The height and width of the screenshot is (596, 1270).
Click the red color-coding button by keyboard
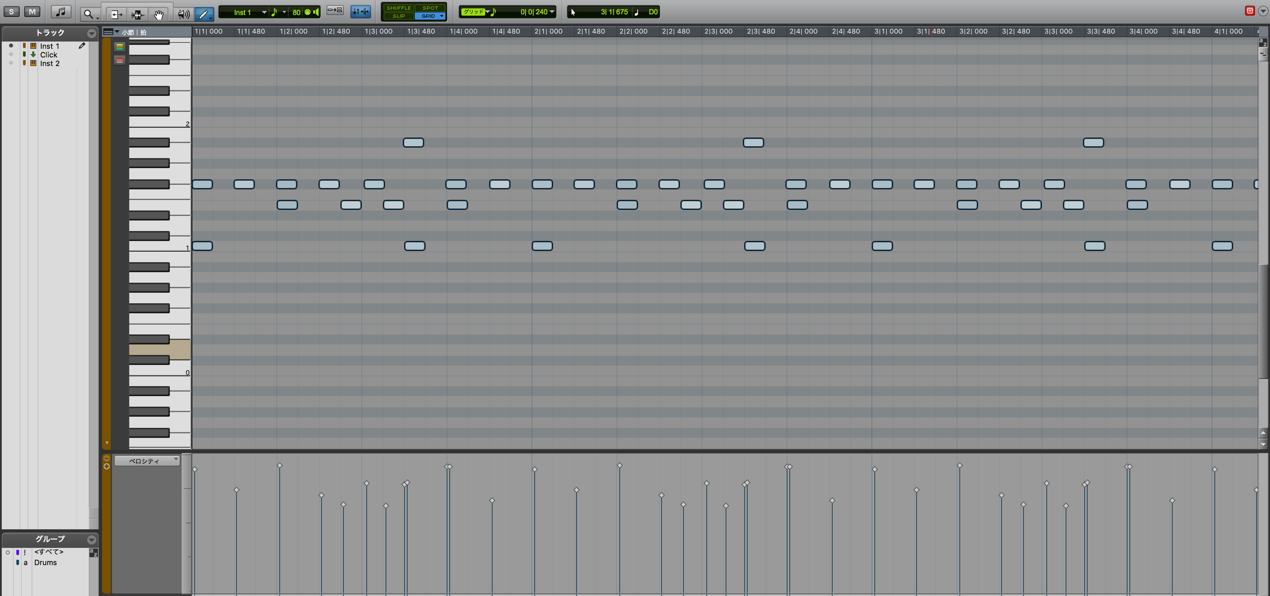click(x=119, y=59)
